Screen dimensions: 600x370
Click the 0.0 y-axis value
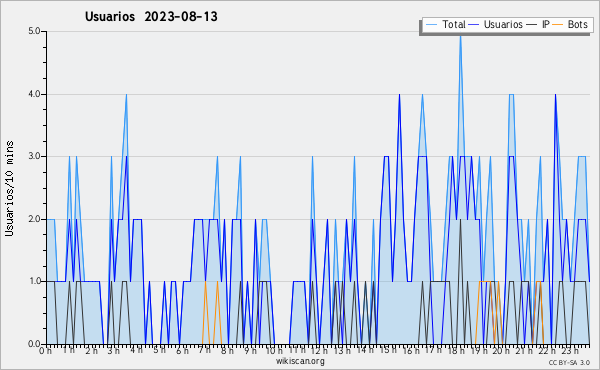tap(34, 344)
